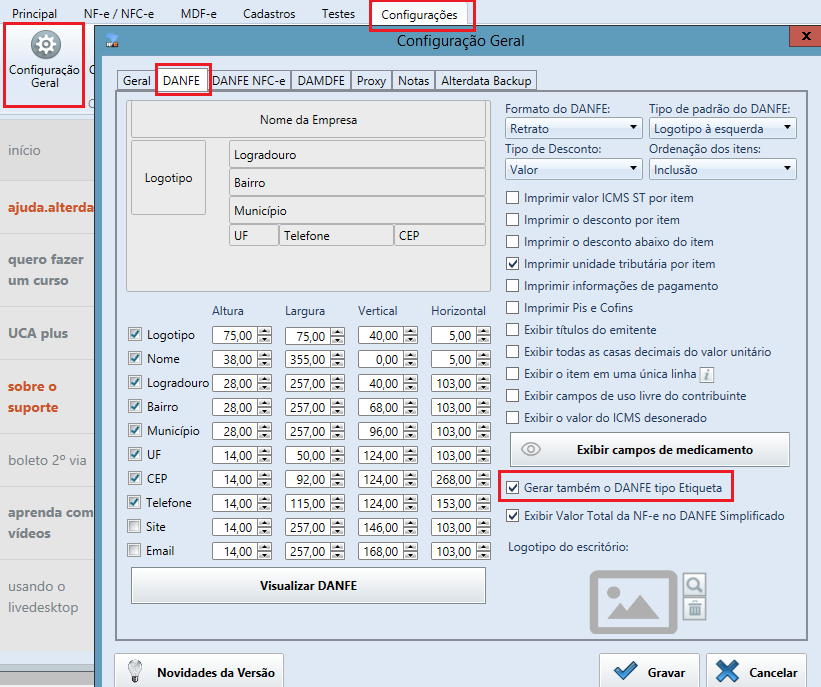The image size is (821, 687).
Task: Enable Imprimir valor ICMS ST por item
Action: 513,197
